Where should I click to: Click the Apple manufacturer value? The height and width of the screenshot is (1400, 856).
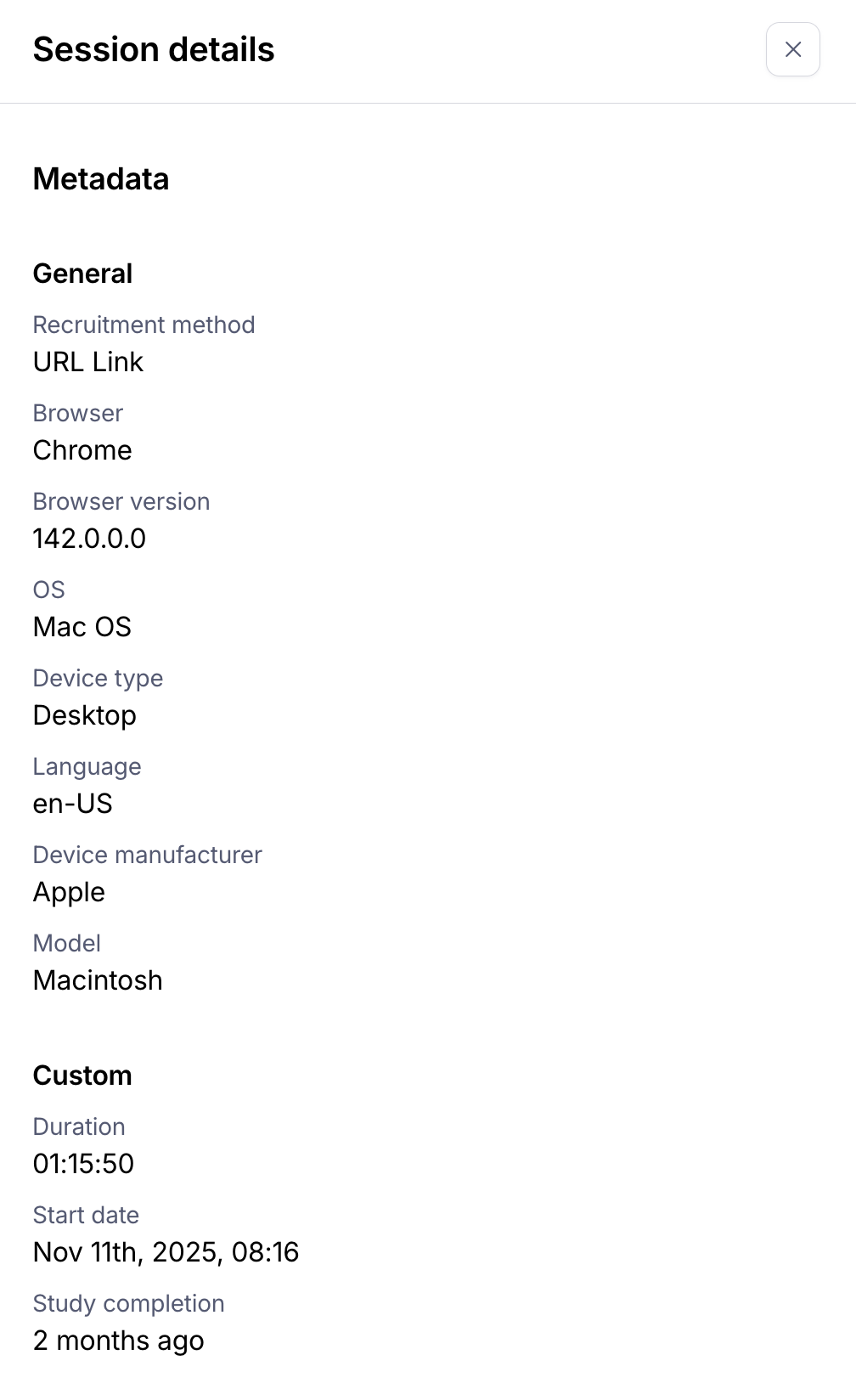[69, 892]
